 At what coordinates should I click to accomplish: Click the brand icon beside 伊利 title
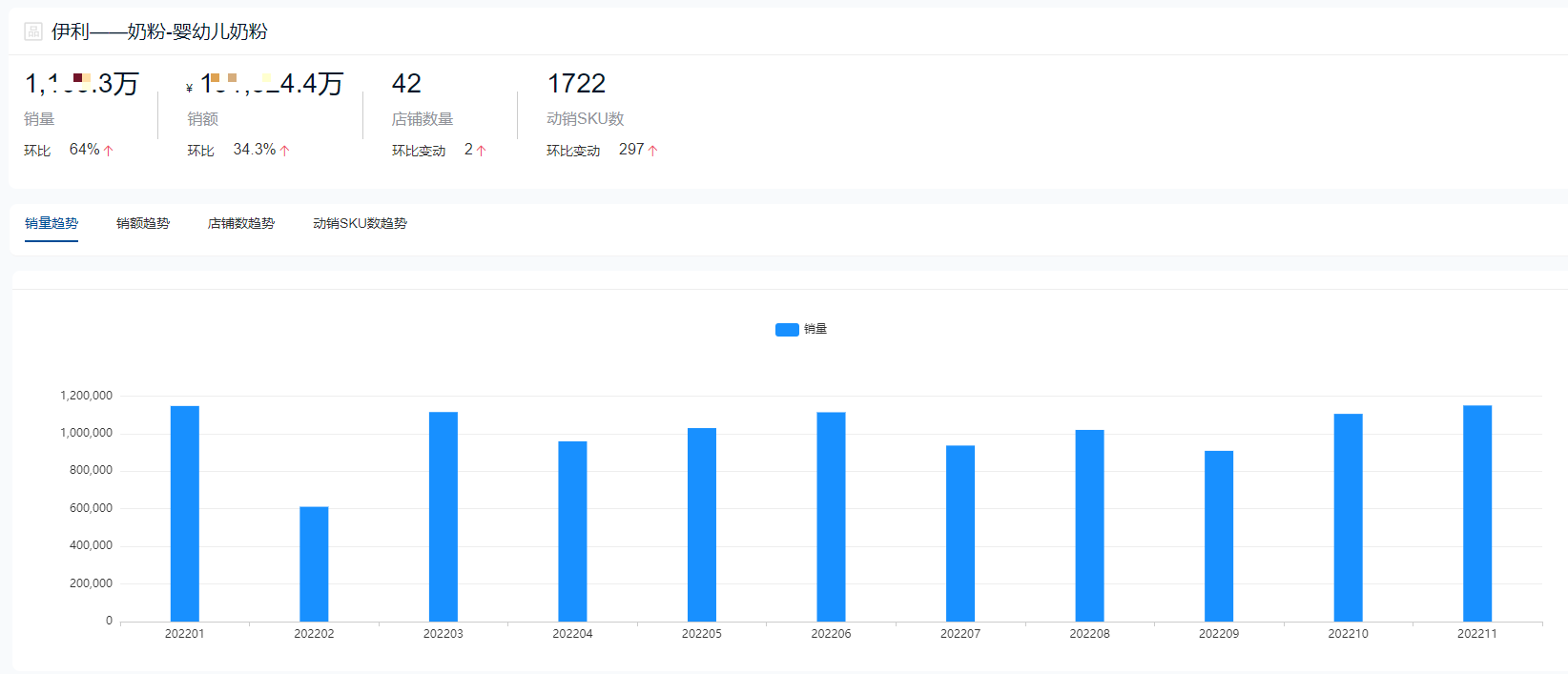(x=33, y=31)
